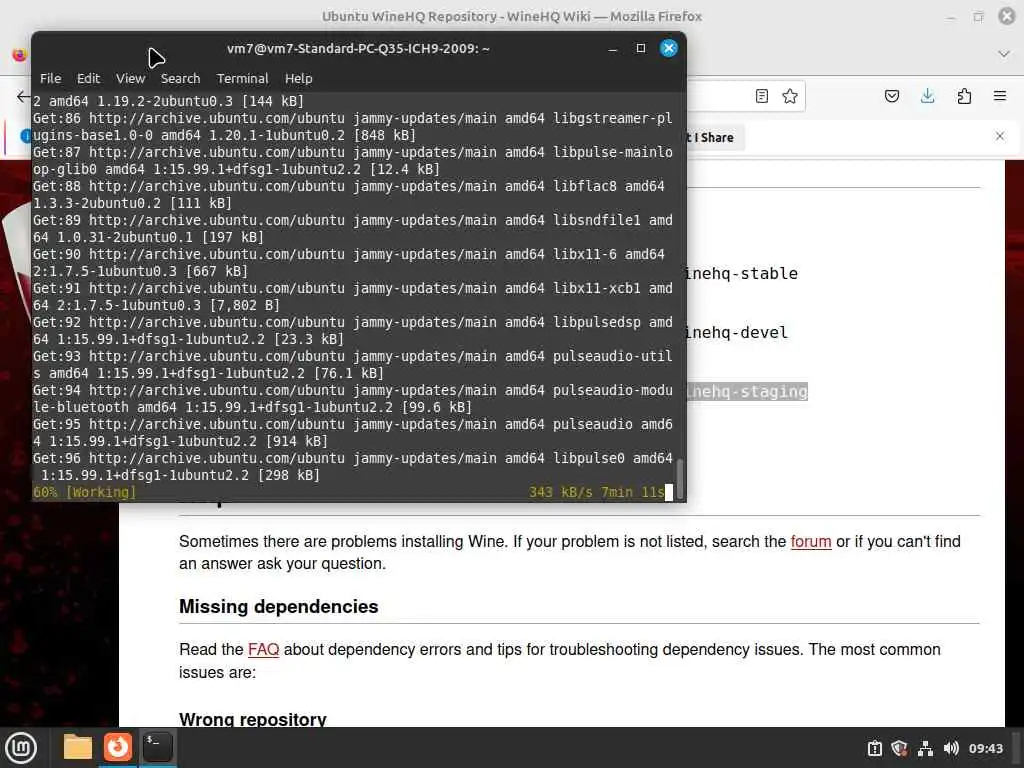The height and width of the screenshot is (768, 1024).
Task: Click the 343 kB/s 7min 11s status text
Action: pos(596,492)
